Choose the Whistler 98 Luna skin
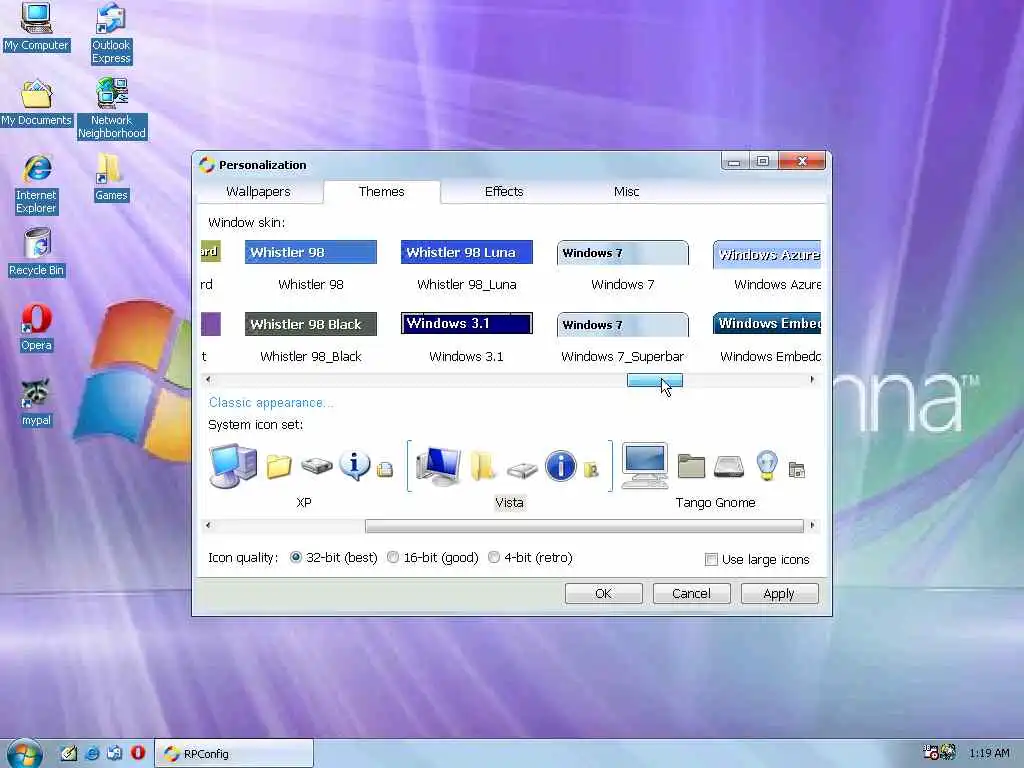Viewport: 1024px width, 768px height. point(467,266)
